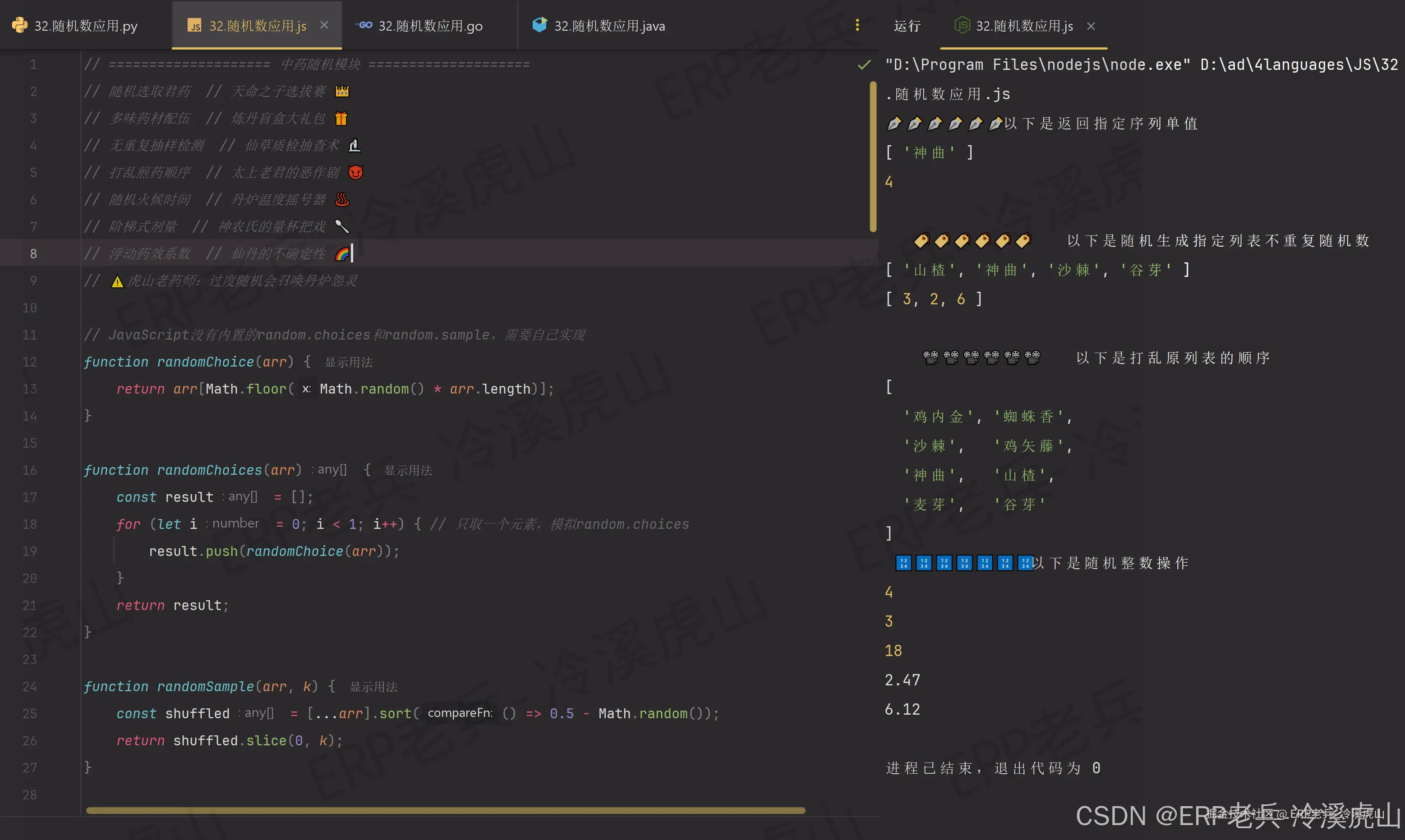Viewport: 1405px width, 840px height.
Task: Open the editor tabs three-dot menu
Action: 857,25
